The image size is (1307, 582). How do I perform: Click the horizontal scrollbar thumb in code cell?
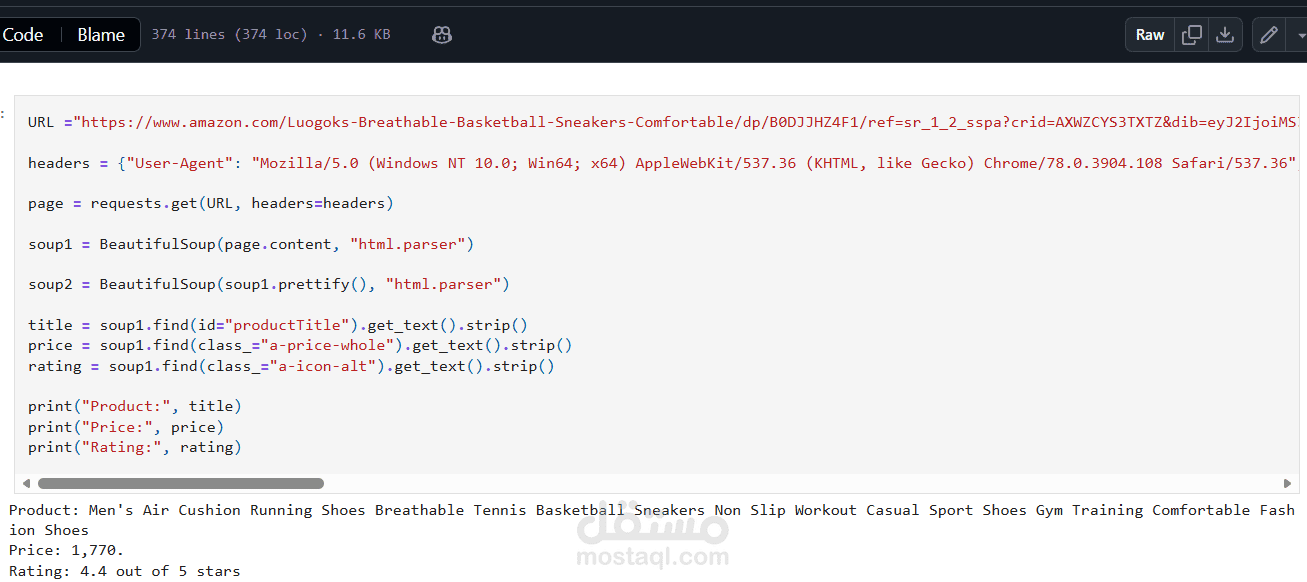(179, 483)
